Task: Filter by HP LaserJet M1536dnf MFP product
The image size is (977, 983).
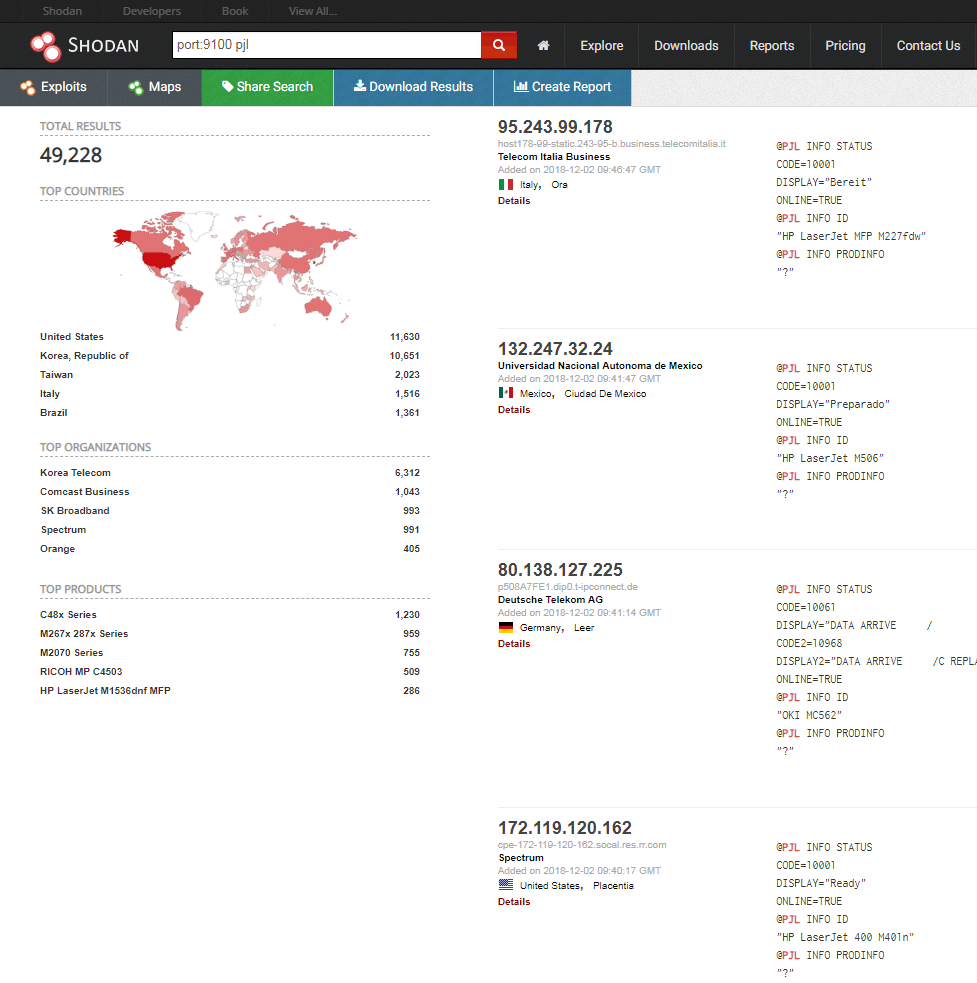Action: [105, 690]
